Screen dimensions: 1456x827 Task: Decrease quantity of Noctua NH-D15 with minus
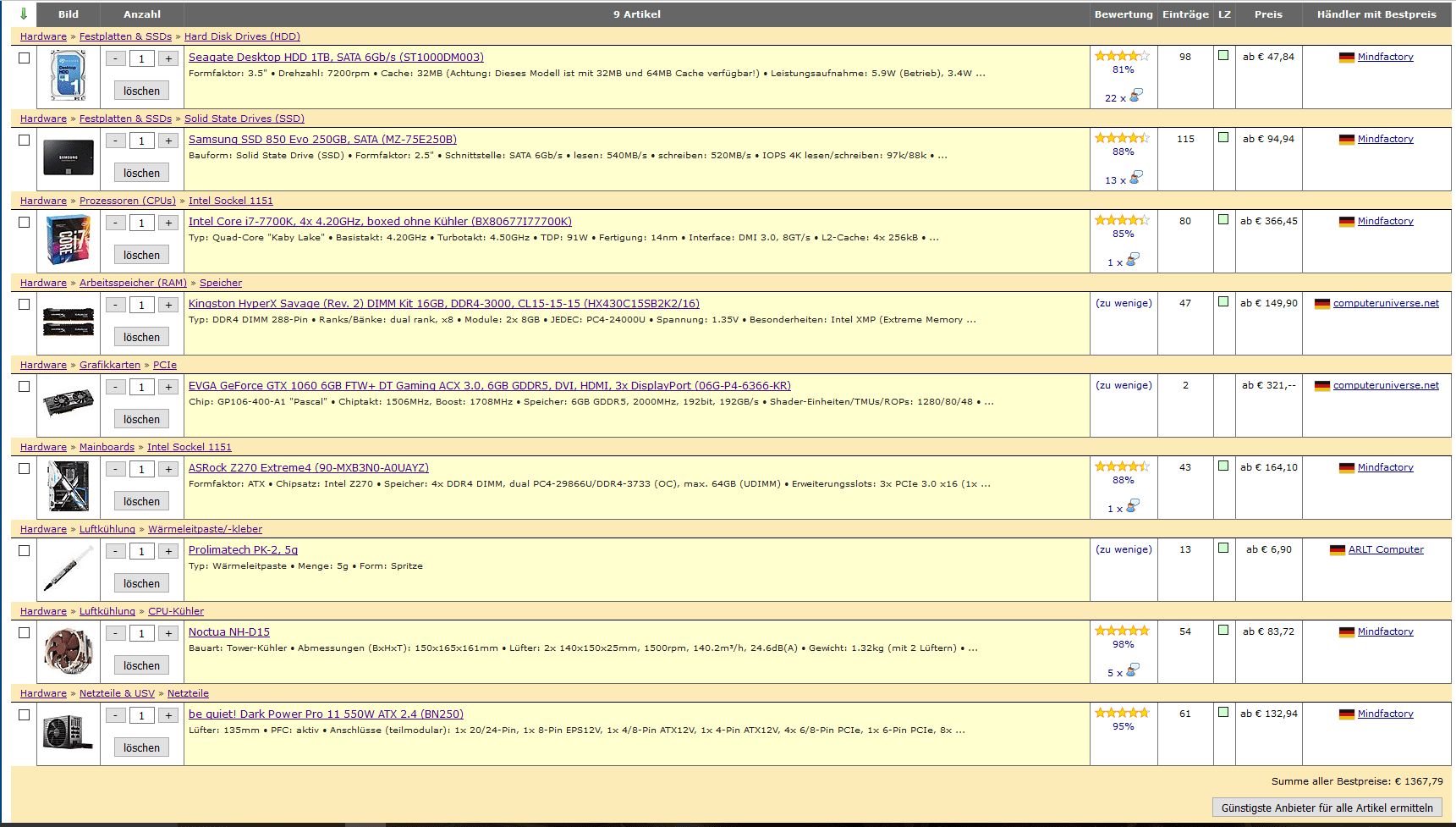[x=116, y=633]
